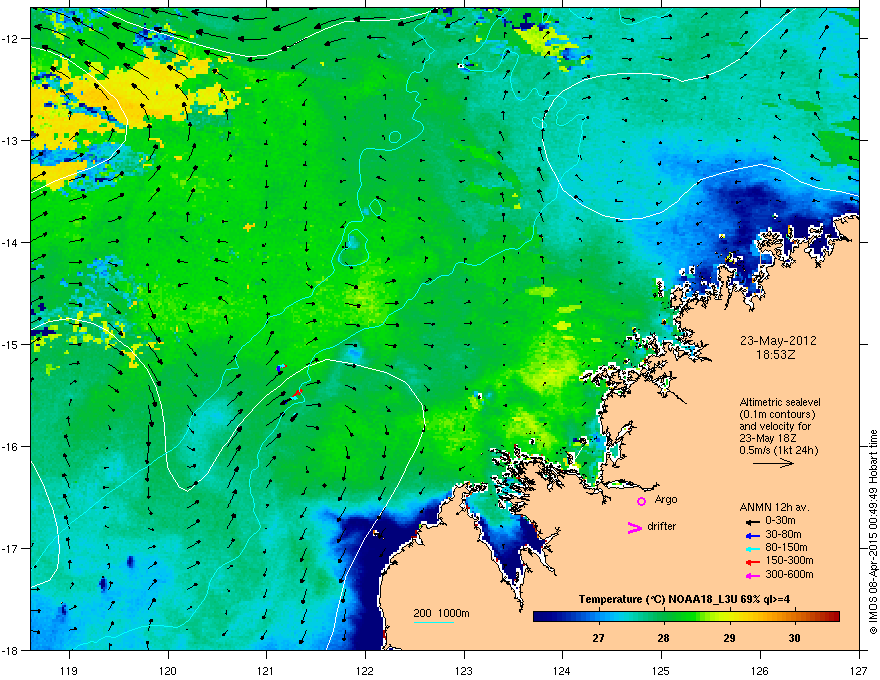Click the magenta 300-600m arrow legend symbol
Viewport: 880px width, 680px height.
pyautogui.click(x=753, y=575)
